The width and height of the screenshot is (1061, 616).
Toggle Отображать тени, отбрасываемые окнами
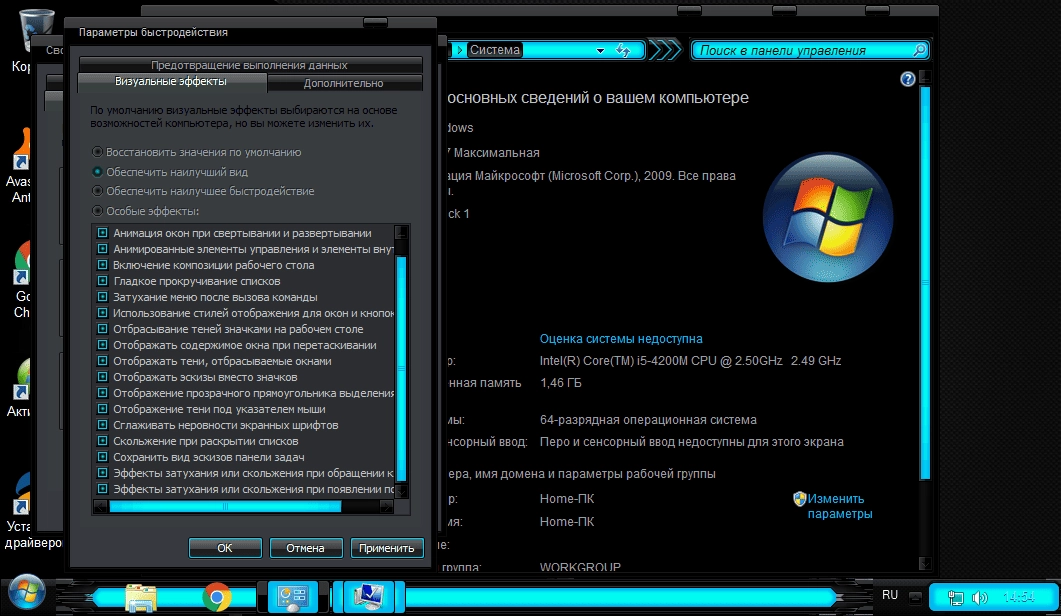[x=102, y=361]
